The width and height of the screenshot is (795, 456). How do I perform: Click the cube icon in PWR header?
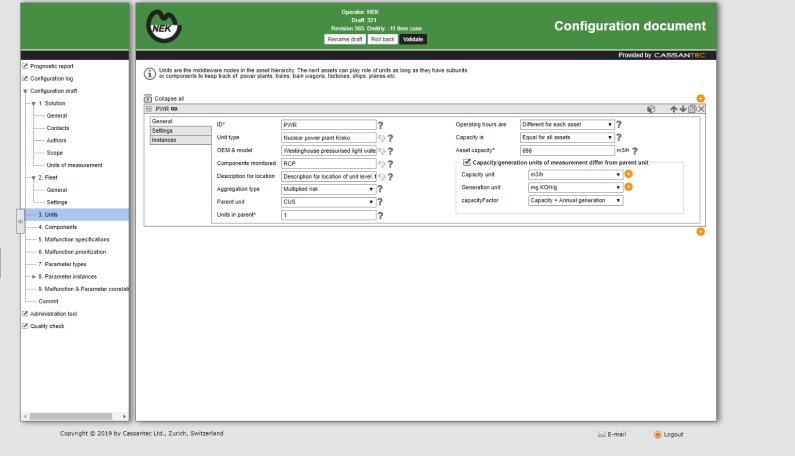651,109
